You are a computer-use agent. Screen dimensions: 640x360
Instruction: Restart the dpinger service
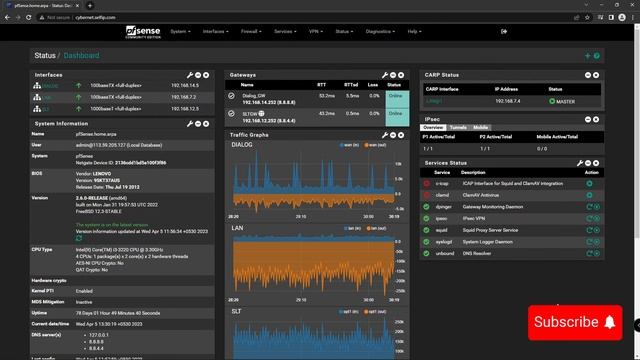[x=589, y=207]
